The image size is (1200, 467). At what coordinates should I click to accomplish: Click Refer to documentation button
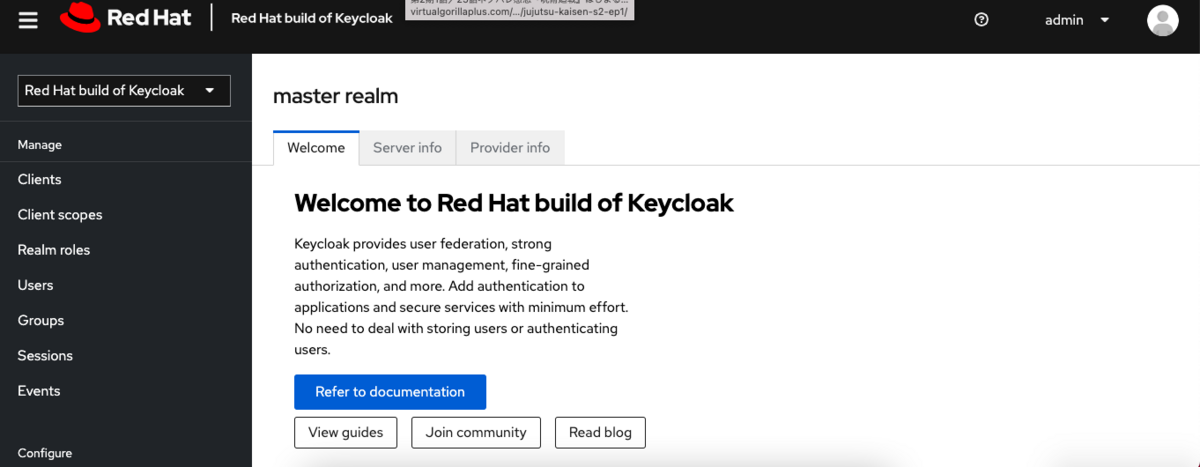click(390, 392)
